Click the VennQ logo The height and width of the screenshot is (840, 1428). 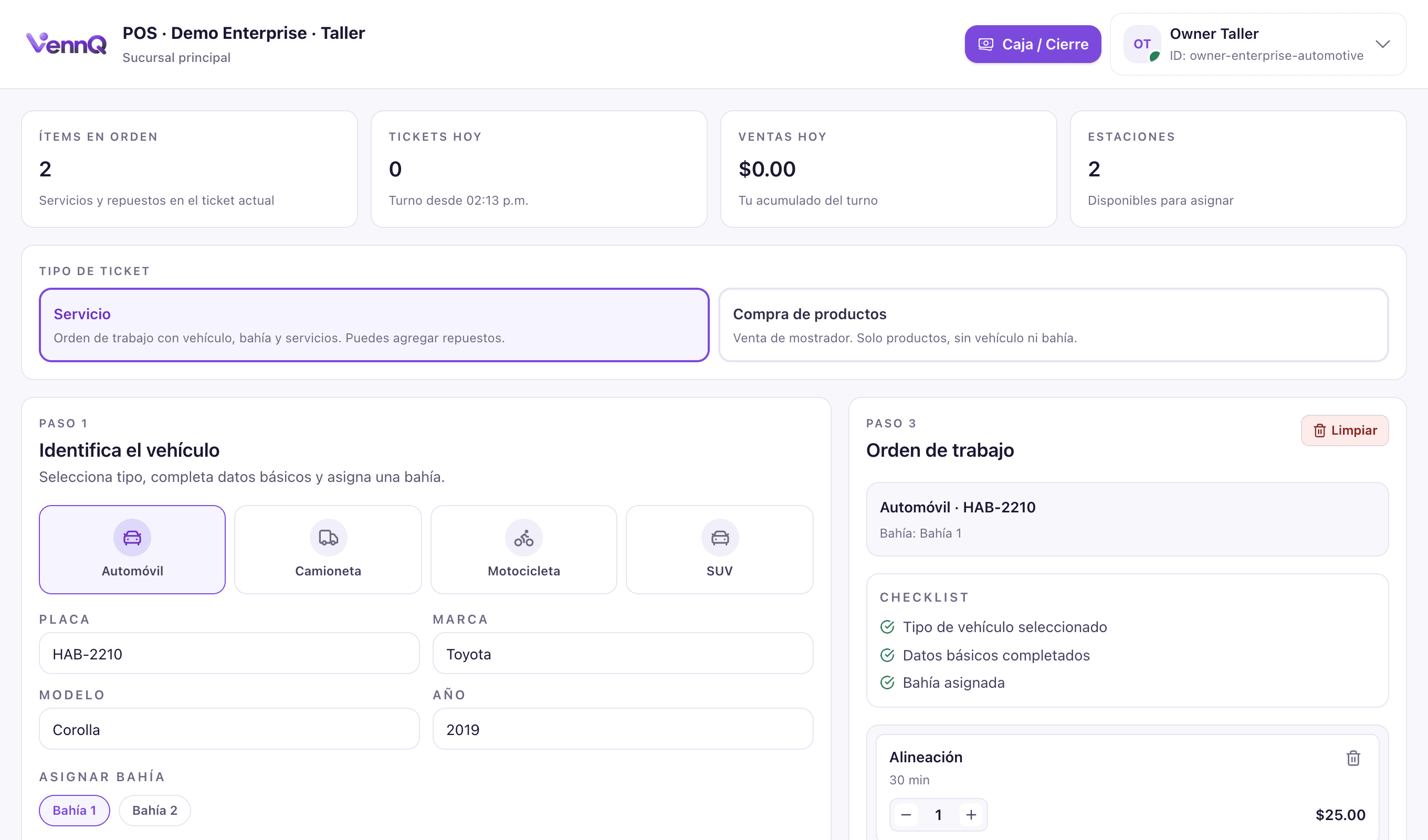click(x=66, y=44)
